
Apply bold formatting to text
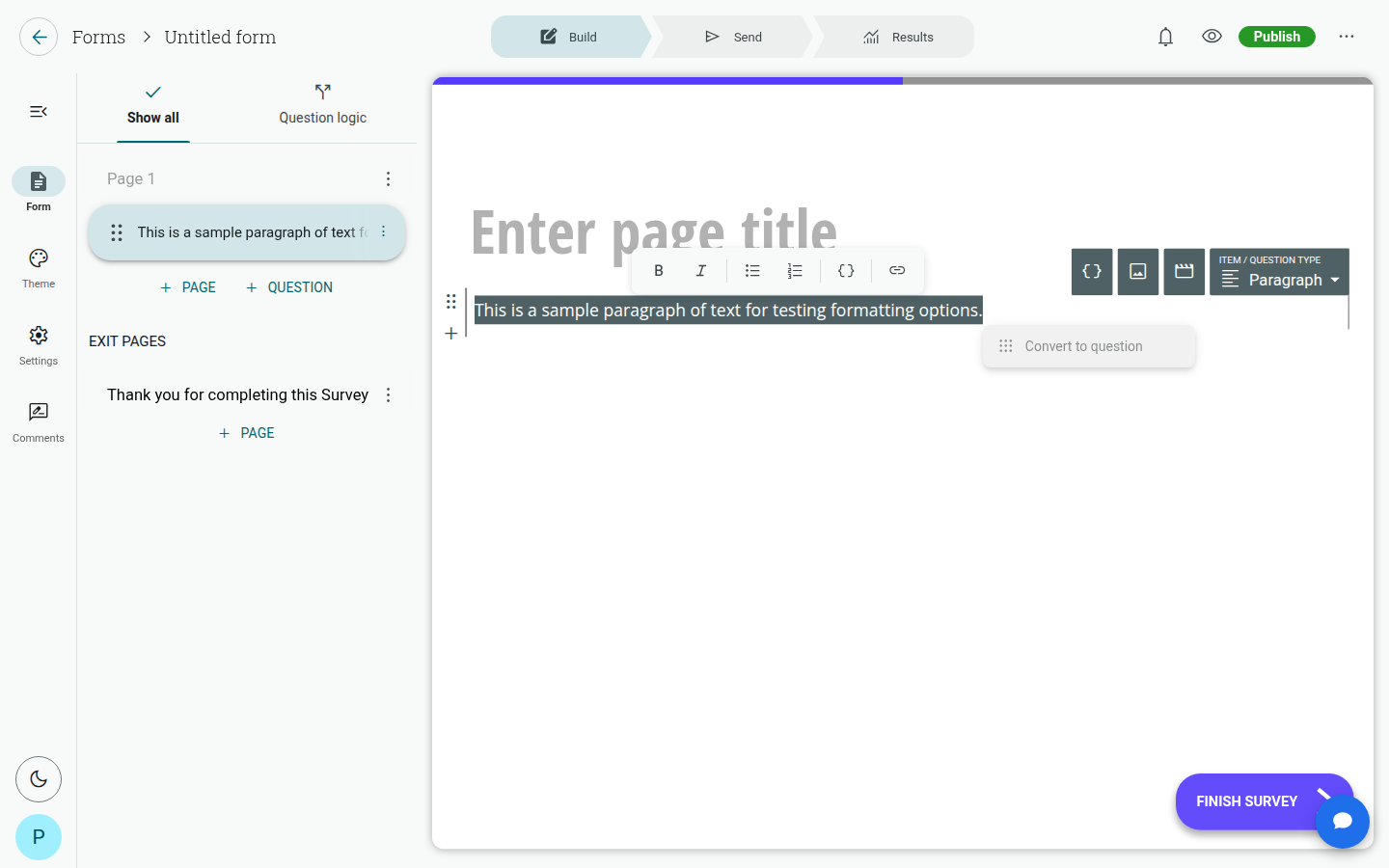pos(659,271)
